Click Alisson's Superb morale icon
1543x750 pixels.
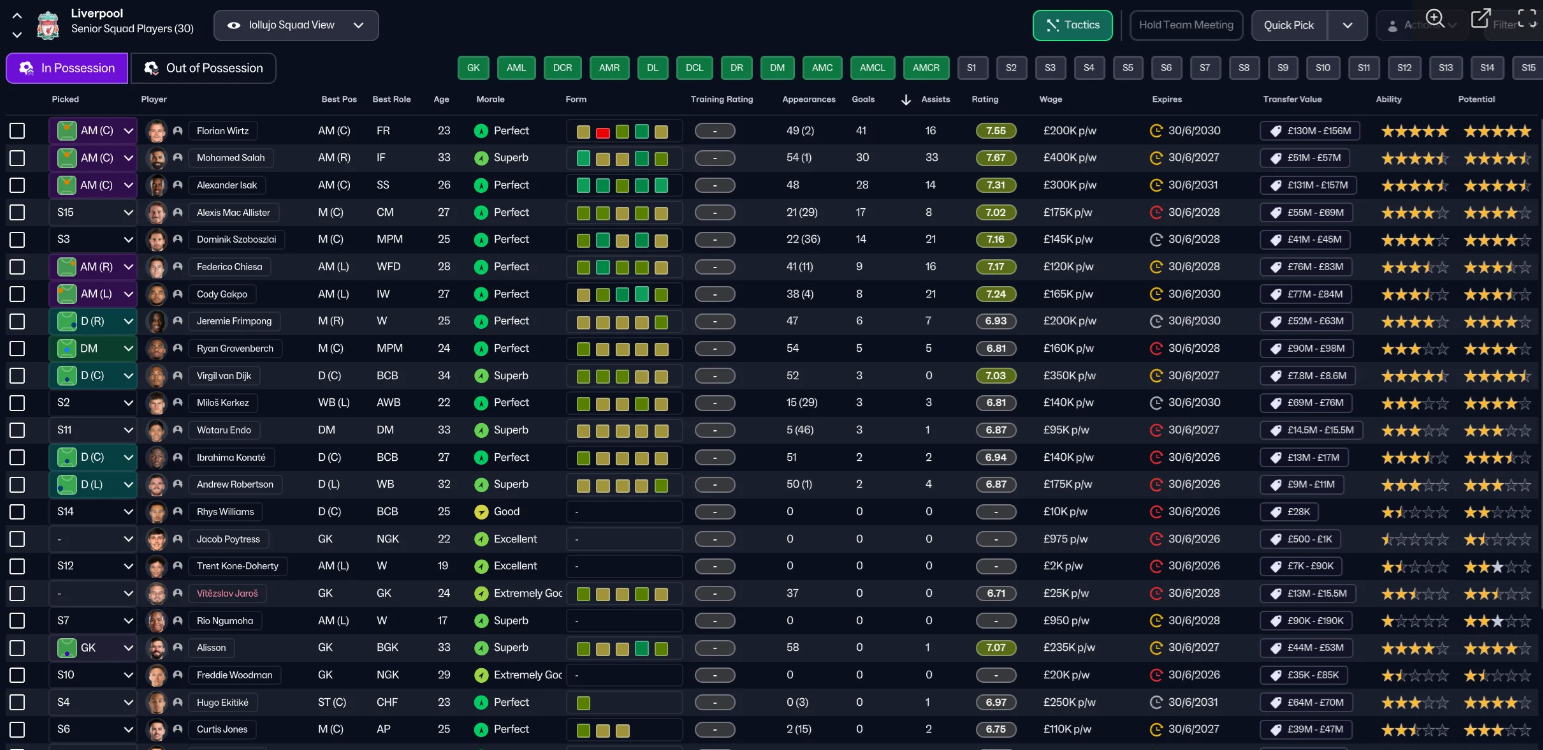pyautogui.click(x=481, y=648)
